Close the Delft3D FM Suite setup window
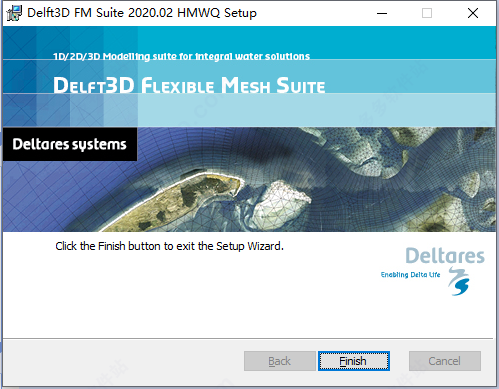The width and height of the screenshot is (499, 389). [473, 13]
